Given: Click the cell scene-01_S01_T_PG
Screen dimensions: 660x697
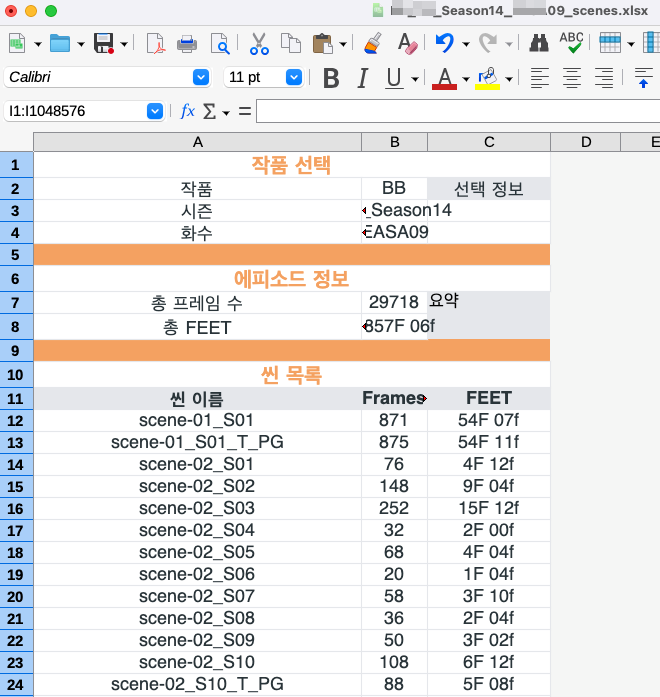Looking at the screenshot, I should 198,443.
